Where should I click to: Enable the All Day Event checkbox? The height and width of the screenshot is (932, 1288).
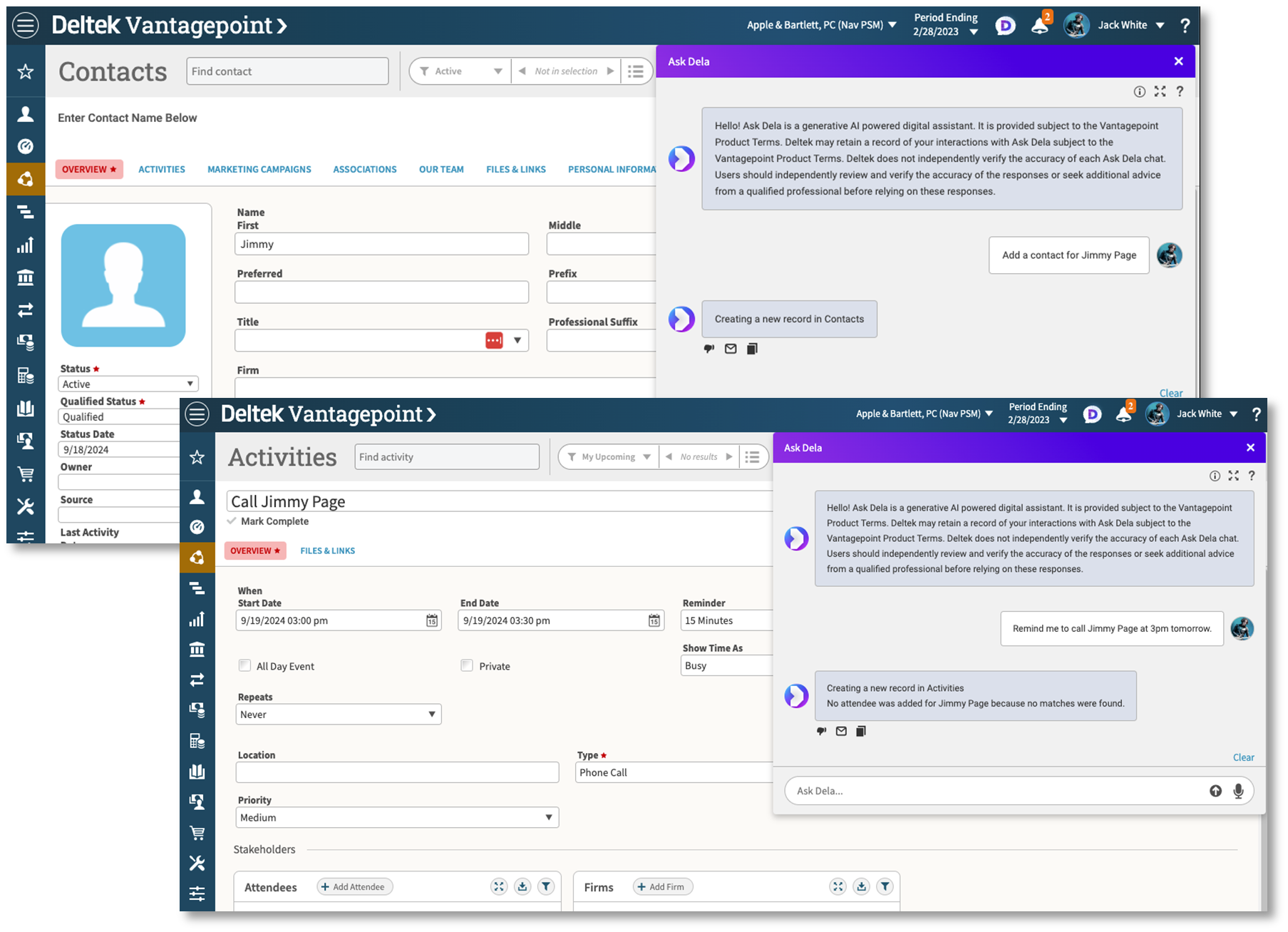pyautogui.click(x=244, y=665)
